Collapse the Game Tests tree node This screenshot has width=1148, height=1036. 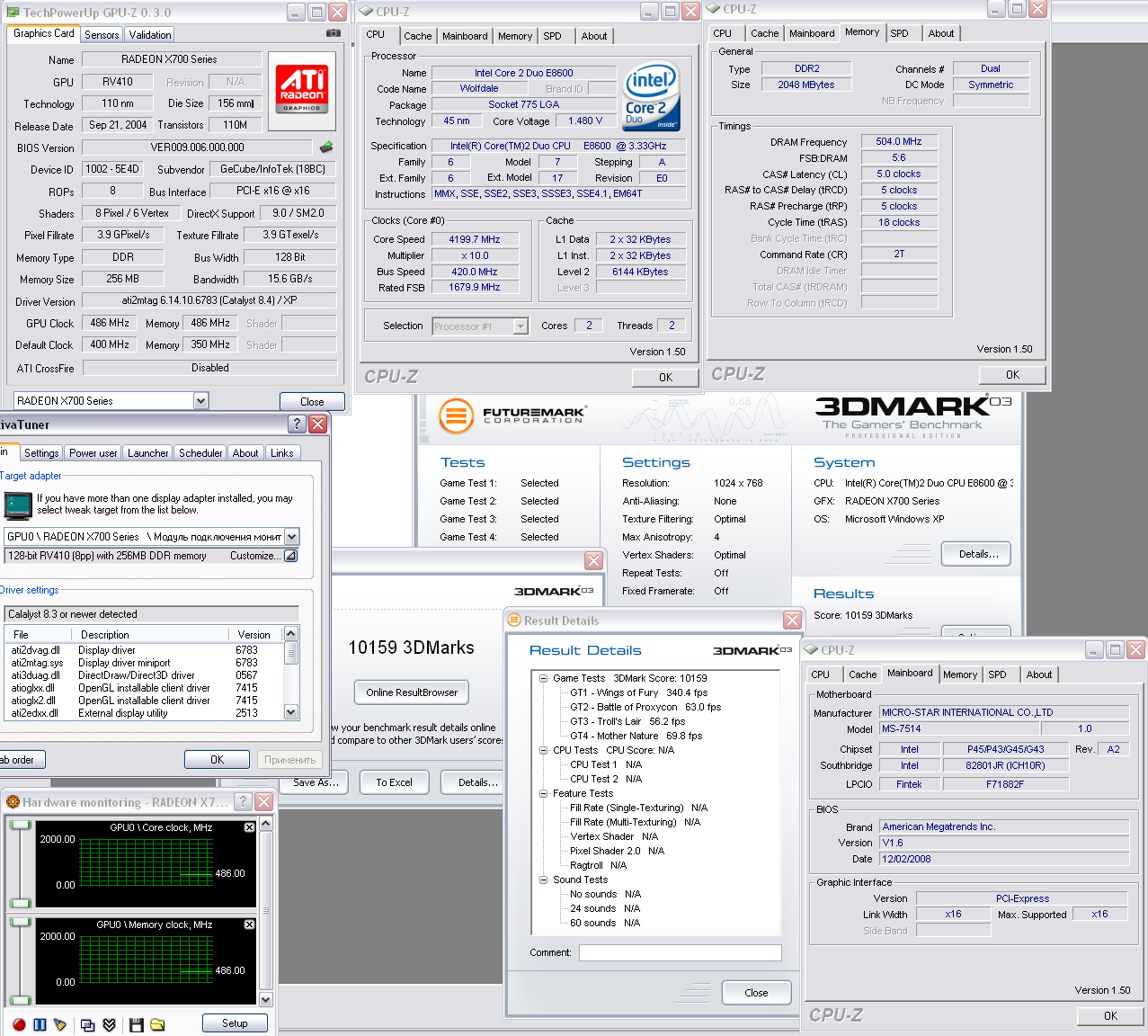pos(544,678)
